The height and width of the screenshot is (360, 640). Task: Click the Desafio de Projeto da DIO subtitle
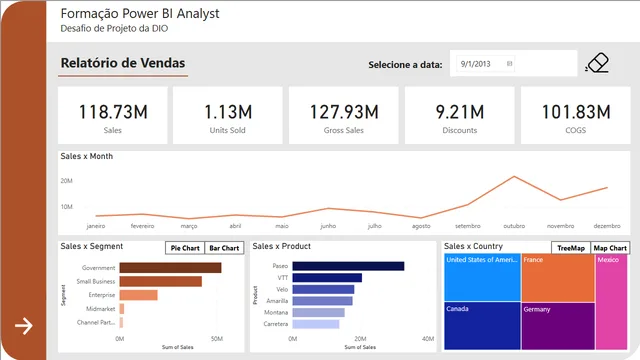114,28
